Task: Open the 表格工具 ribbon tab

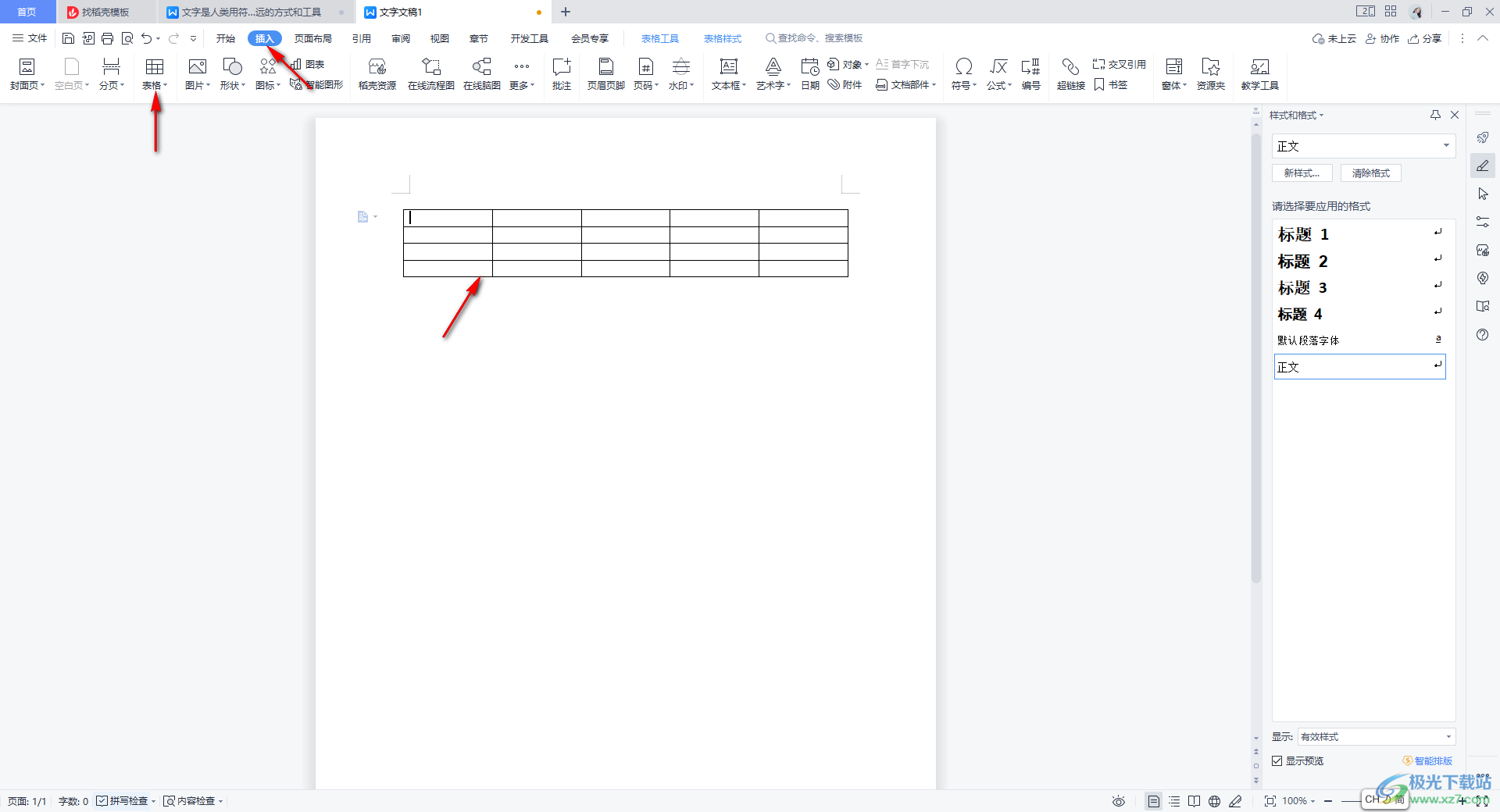Action: [x=660, y=38]
